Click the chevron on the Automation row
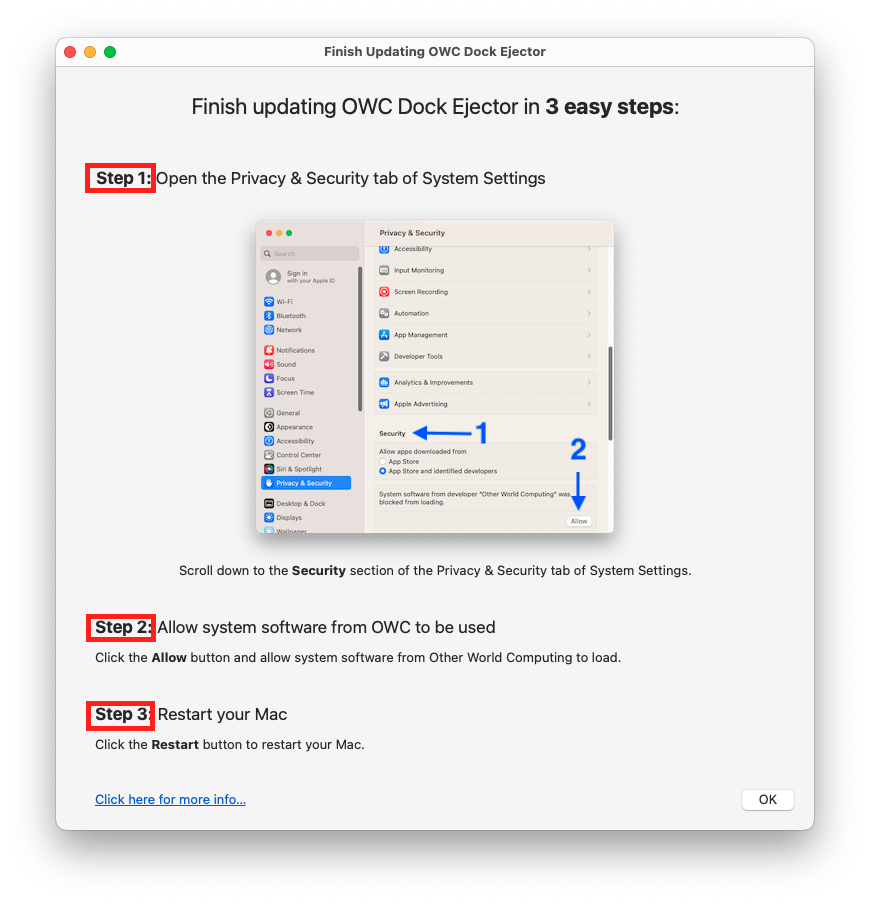Image resolution: width=870 pixels, height=904 pixels. pyautogui.click(x=589, y=314)
